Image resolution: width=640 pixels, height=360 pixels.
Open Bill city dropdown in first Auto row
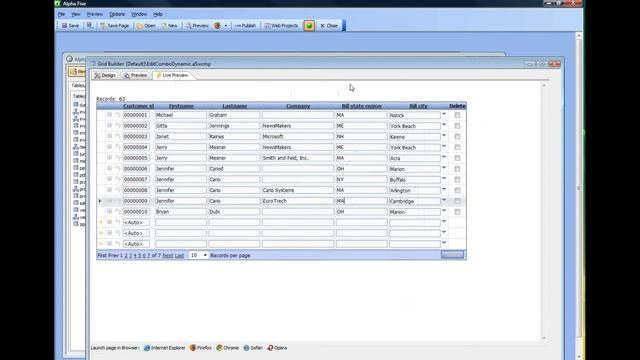click(x=444, y=222)
